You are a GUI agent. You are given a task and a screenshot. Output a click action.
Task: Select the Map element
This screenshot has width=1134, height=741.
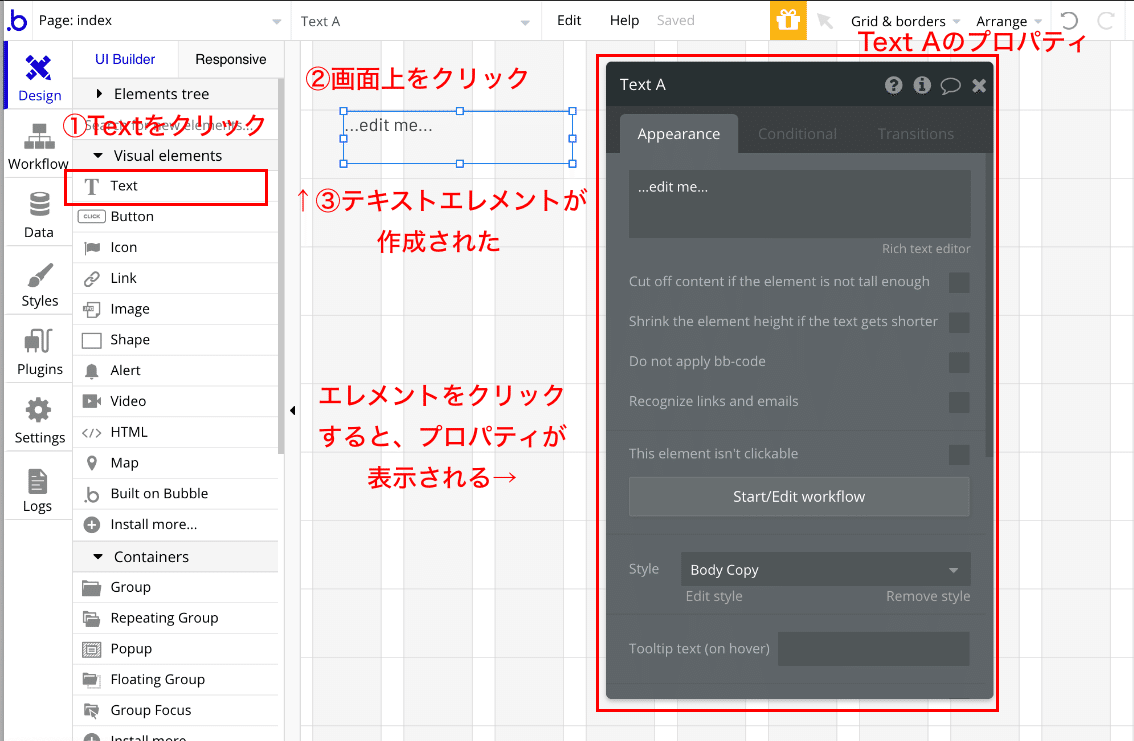tap(176, 463)
